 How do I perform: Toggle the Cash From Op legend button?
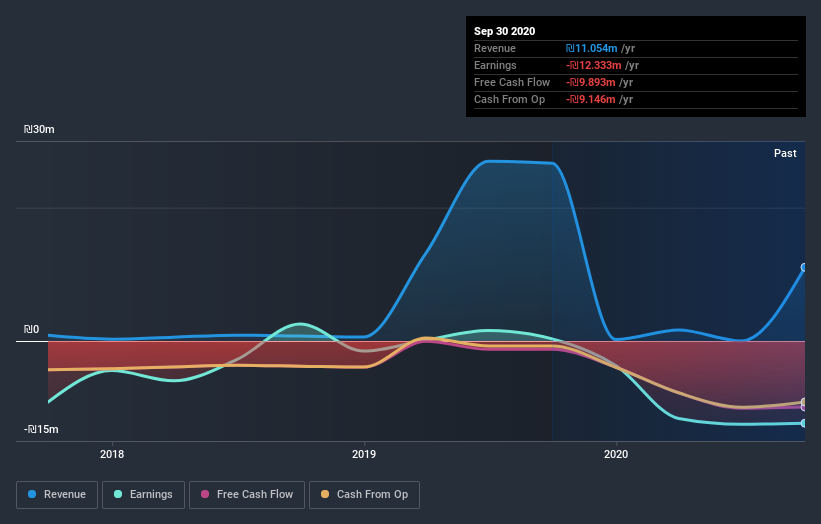[364, 495]
